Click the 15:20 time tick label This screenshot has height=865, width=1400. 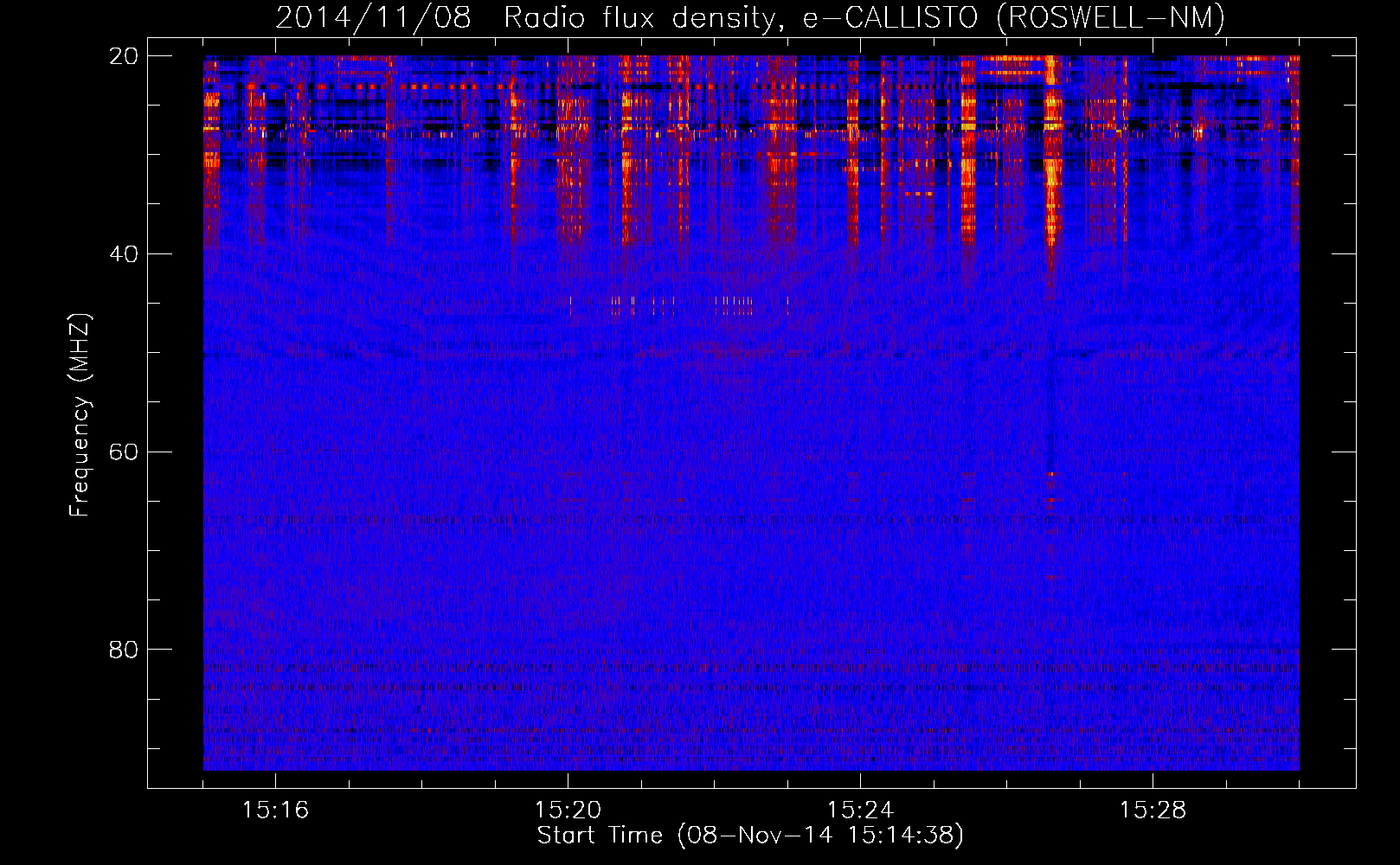pyautogui.click(x=568, y=811)
